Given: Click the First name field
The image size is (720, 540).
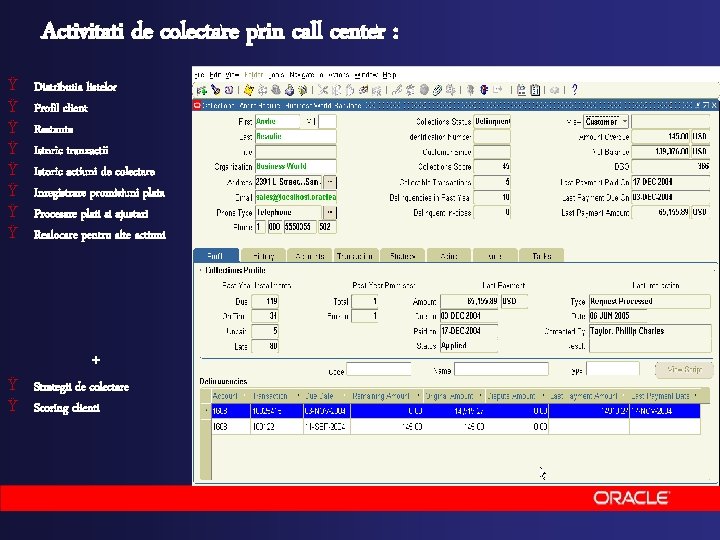Looking at the screenshot, I should click(x=277, y=122).
